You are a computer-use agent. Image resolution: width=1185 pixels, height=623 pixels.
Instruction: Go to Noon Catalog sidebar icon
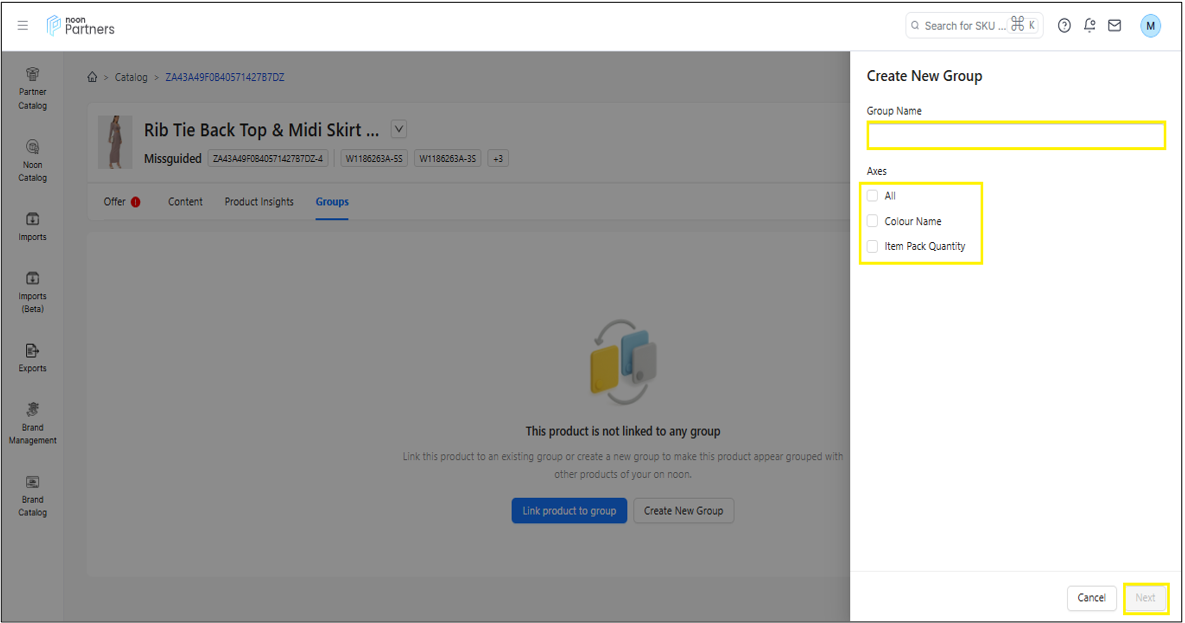click(x=33, y=160)
